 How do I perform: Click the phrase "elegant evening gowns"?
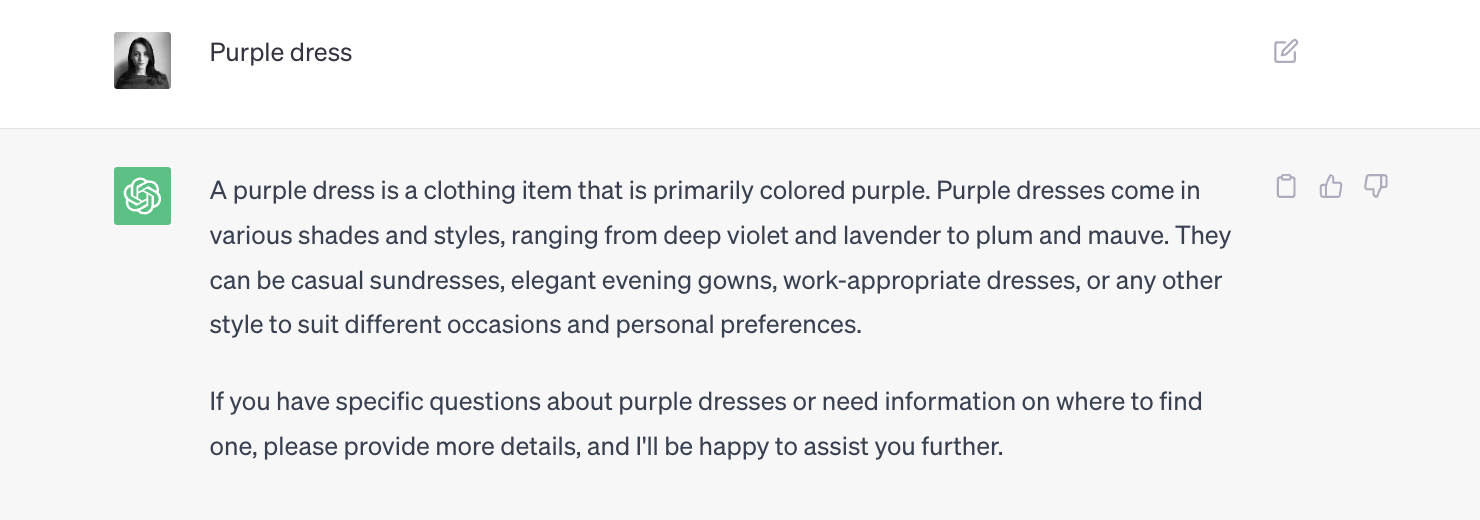click(x=642, y=281)
